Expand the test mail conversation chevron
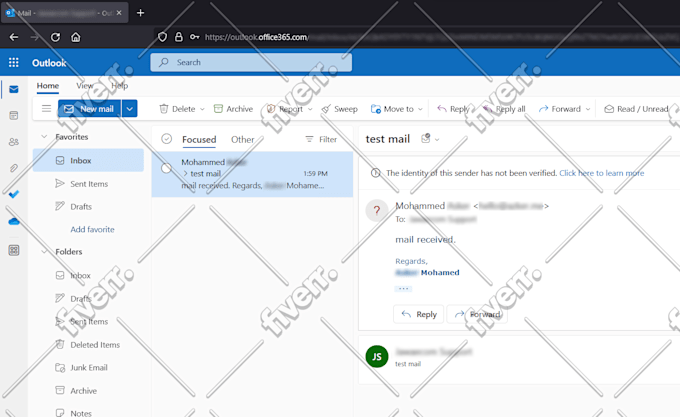680x417 pixels. click(186, 173)
